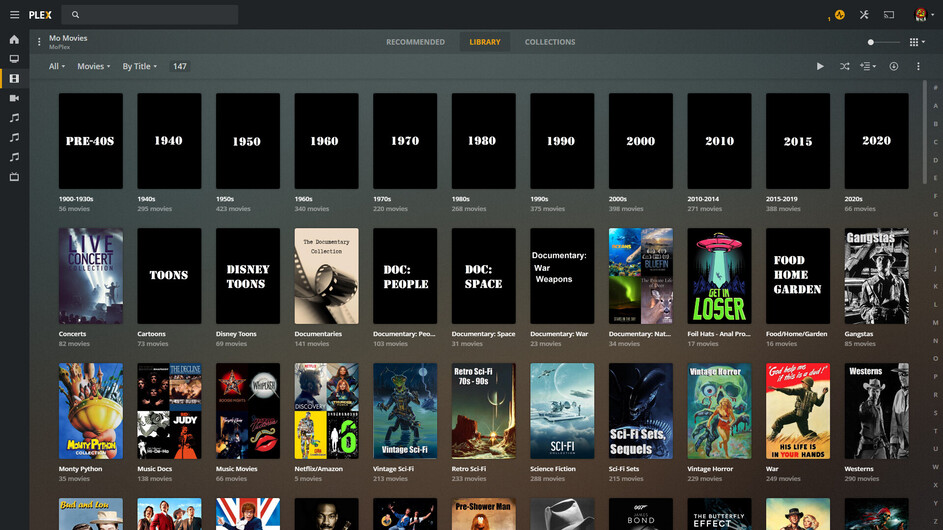Click the Mo Movies library title
Image resolution: width=943 pixels, height=530 pixels.
[x=68, y=38]
